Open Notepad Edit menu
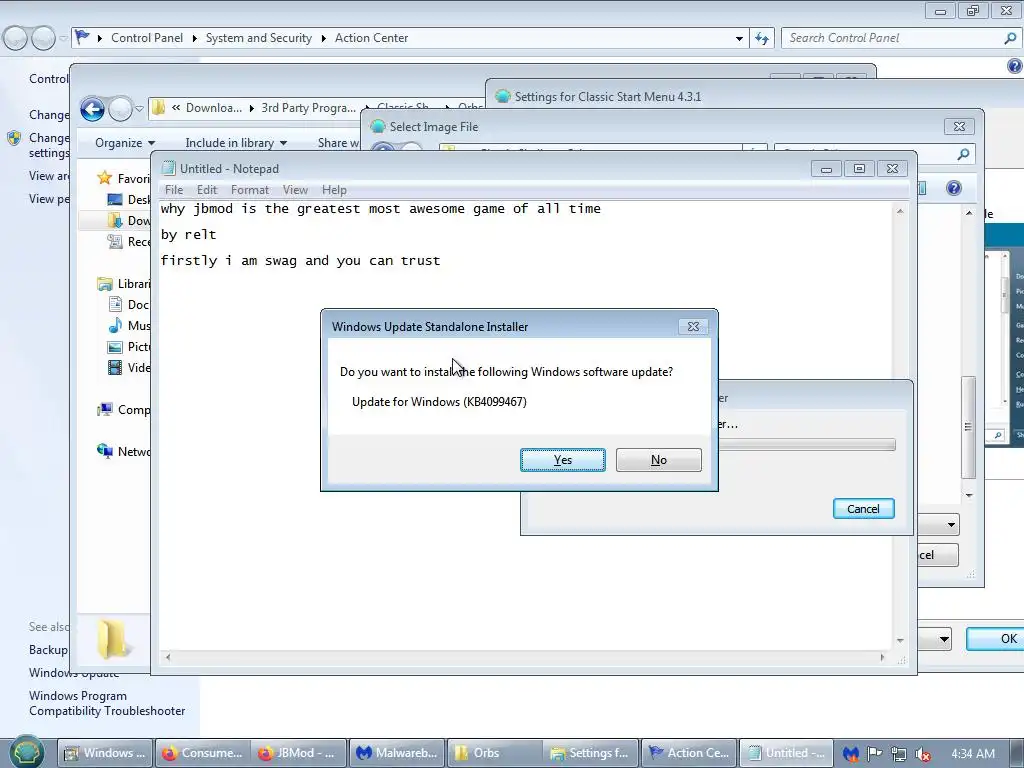 click(x=206, y=190)
